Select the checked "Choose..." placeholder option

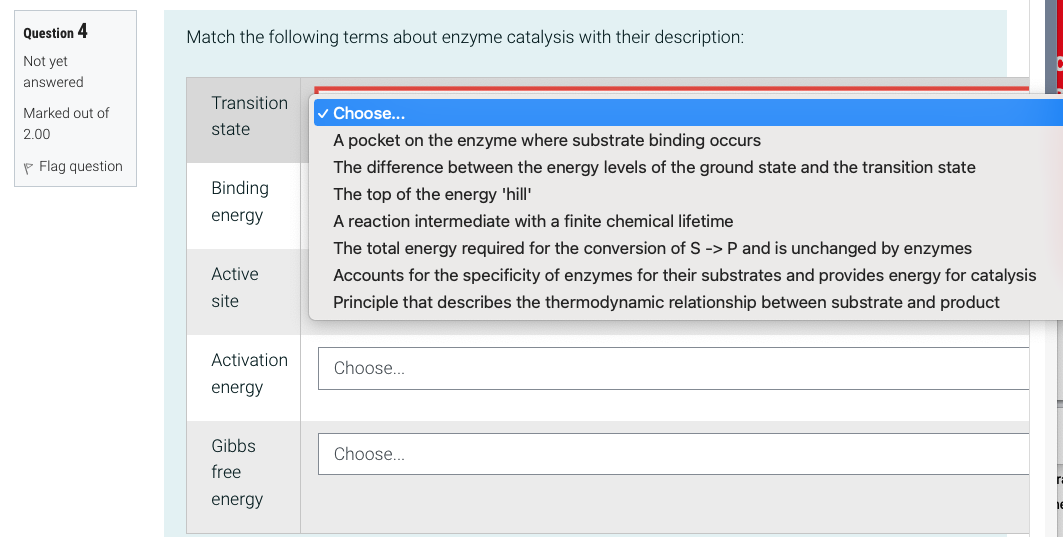pyautogui.click(x=368, y=113)
